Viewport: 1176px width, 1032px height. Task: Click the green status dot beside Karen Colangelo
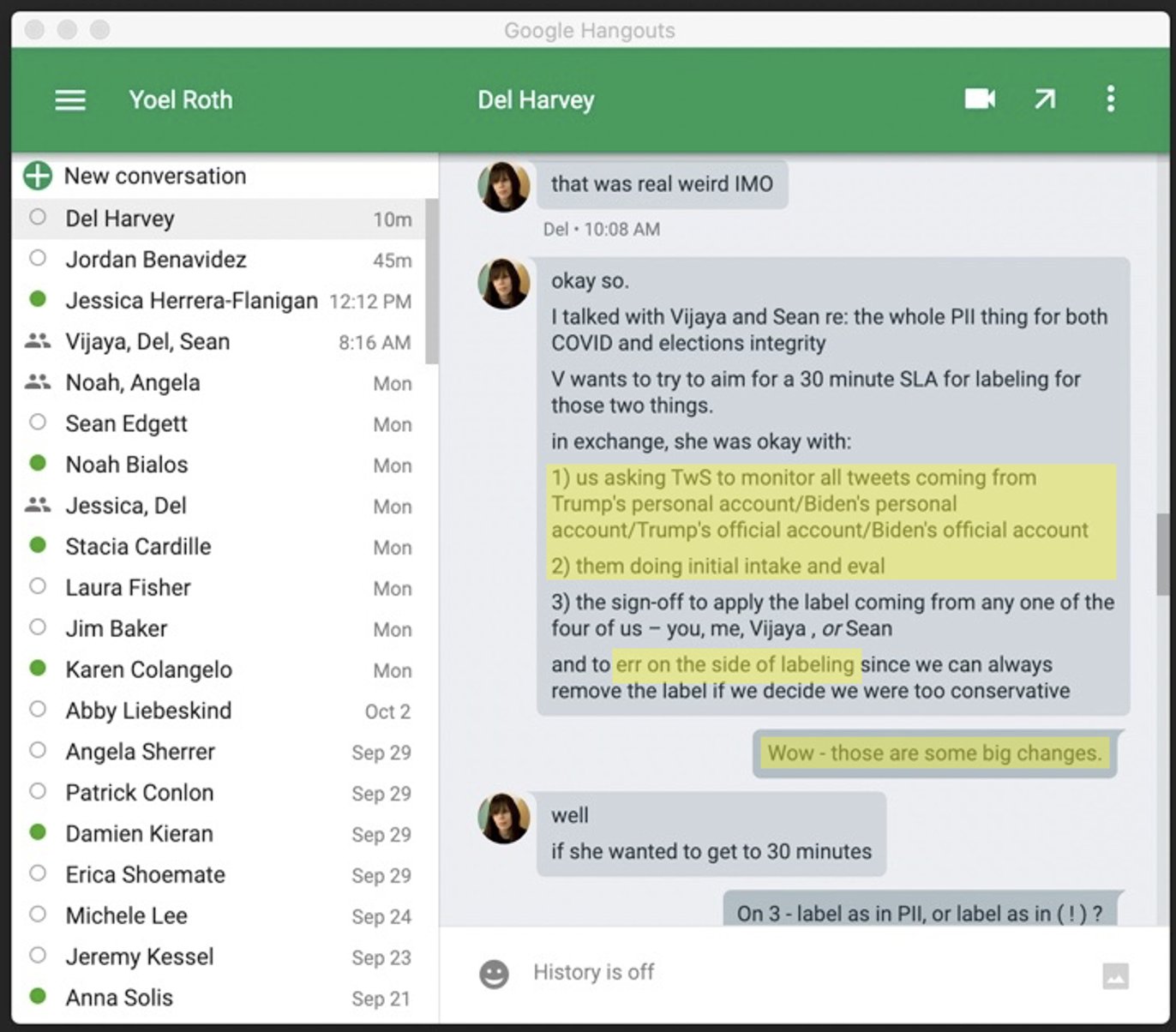coord(38,668)
